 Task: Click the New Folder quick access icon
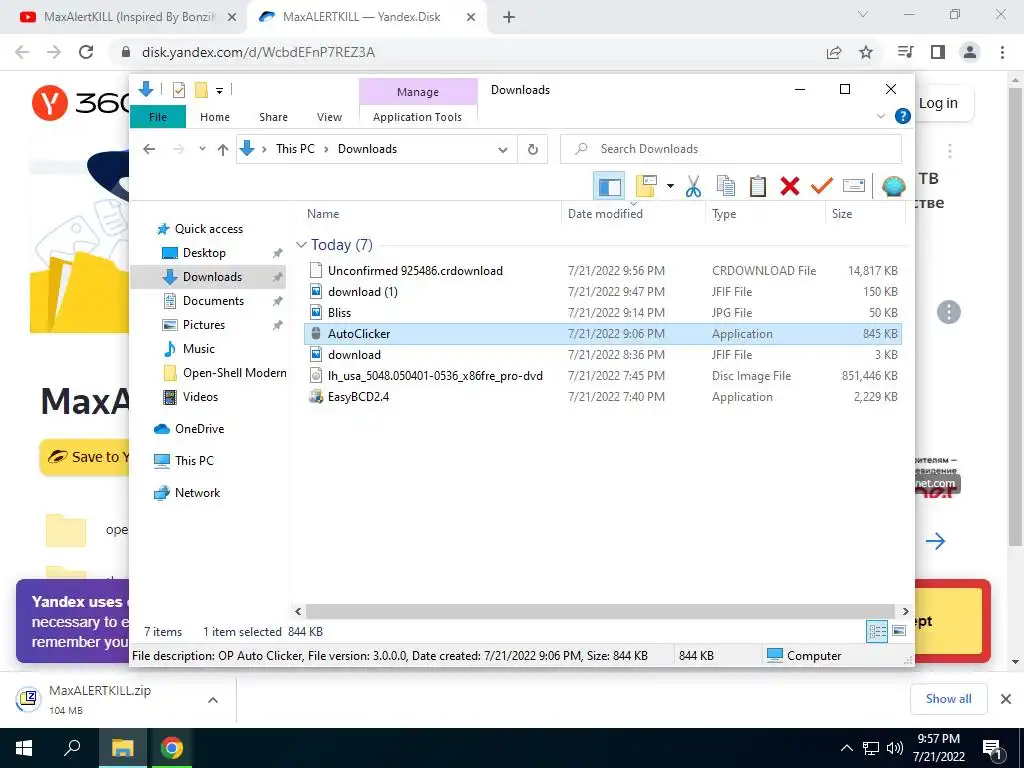[201, 90]
